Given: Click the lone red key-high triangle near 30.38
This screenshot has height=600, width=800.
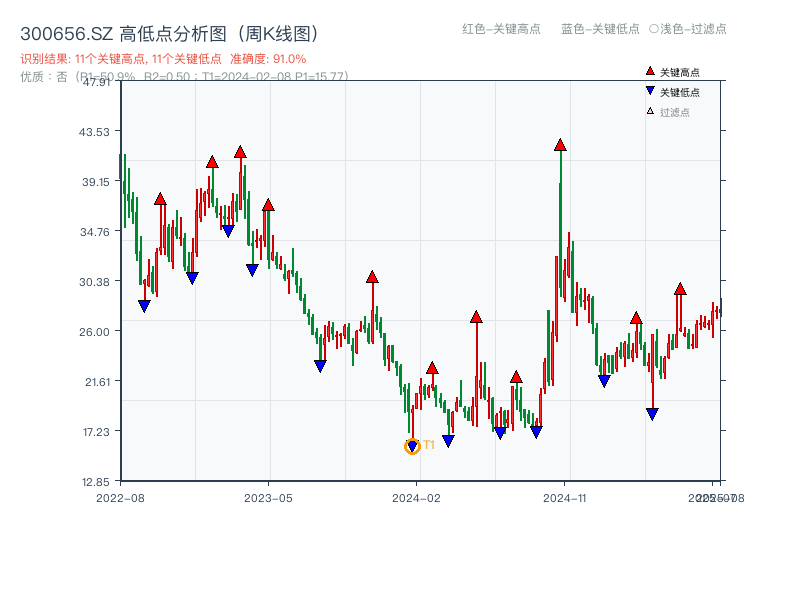Looking at the screenshot, I should 372,277.
